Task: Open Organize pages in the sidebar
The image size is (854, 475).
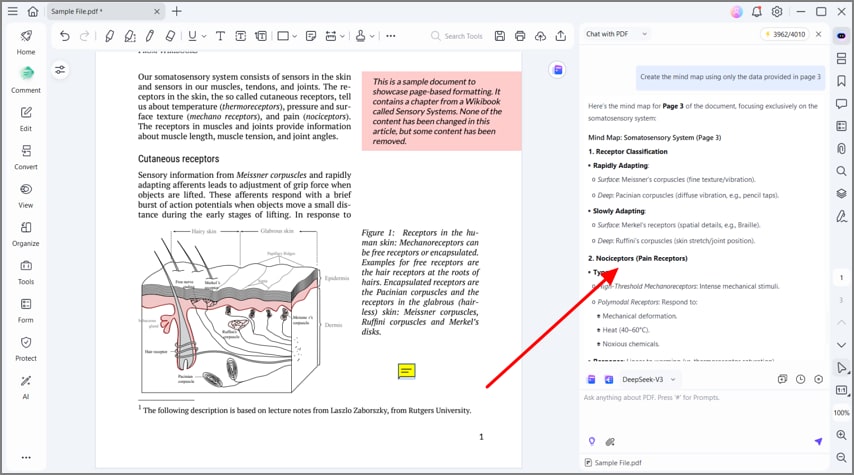Action: (x=26, y=234)
